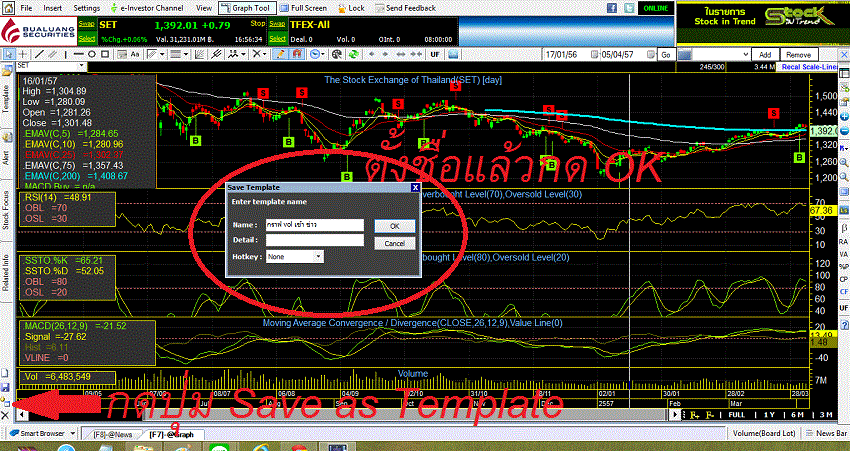Image resolution: width=850 pixels, height=451 pixels.
Task: Open the Facebook icon
Action: click(x=612, y=8)
